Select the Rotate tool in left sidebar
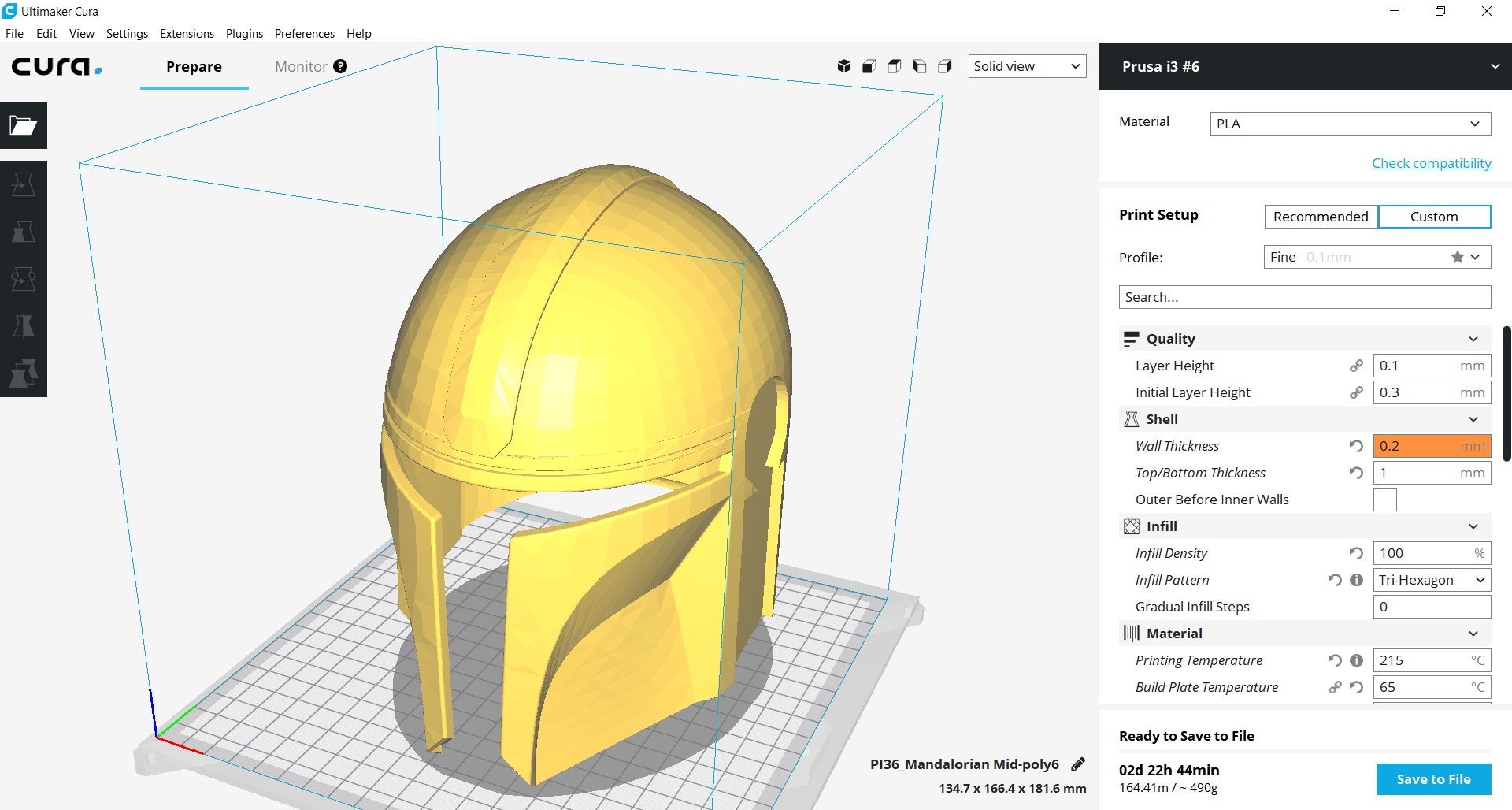1512x810 pixels. (24, 279)
